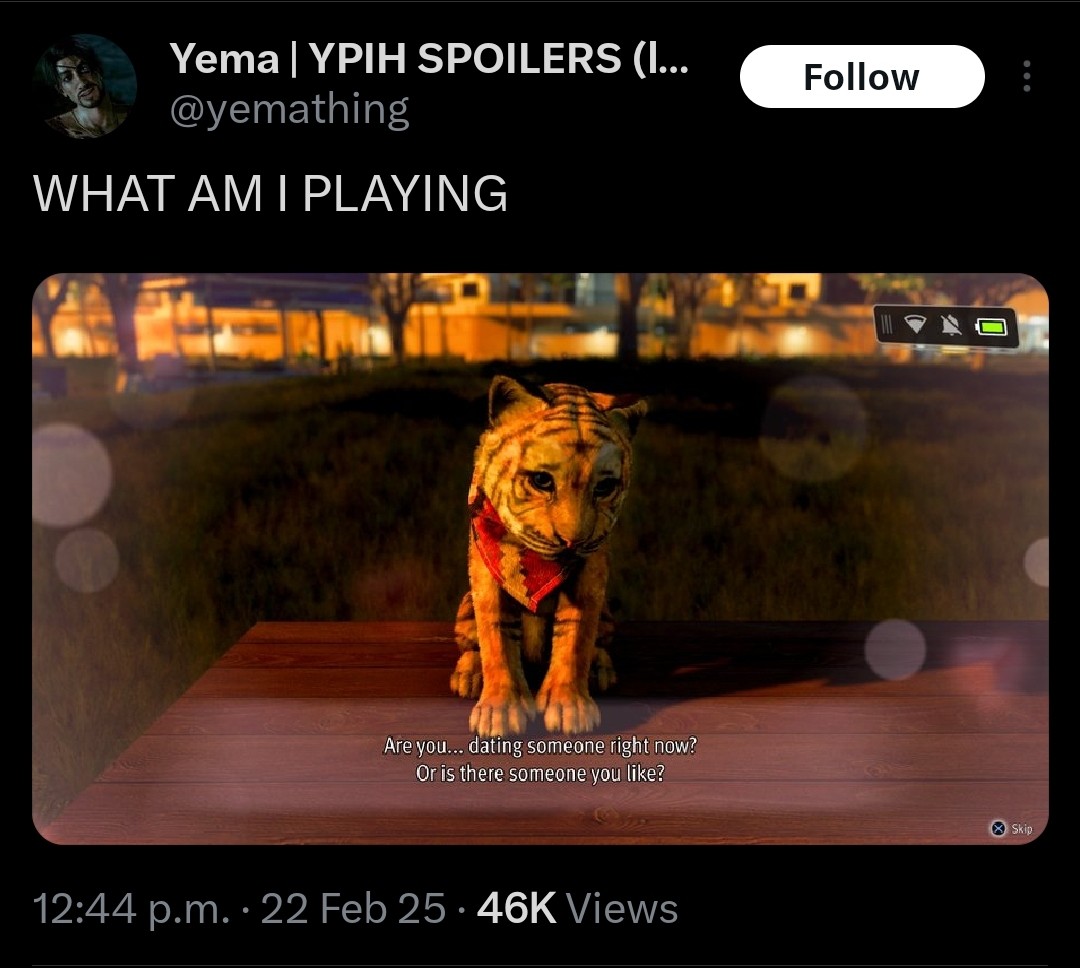Click the "Are you... dating someone" subtitle

(x=540, y=745)
